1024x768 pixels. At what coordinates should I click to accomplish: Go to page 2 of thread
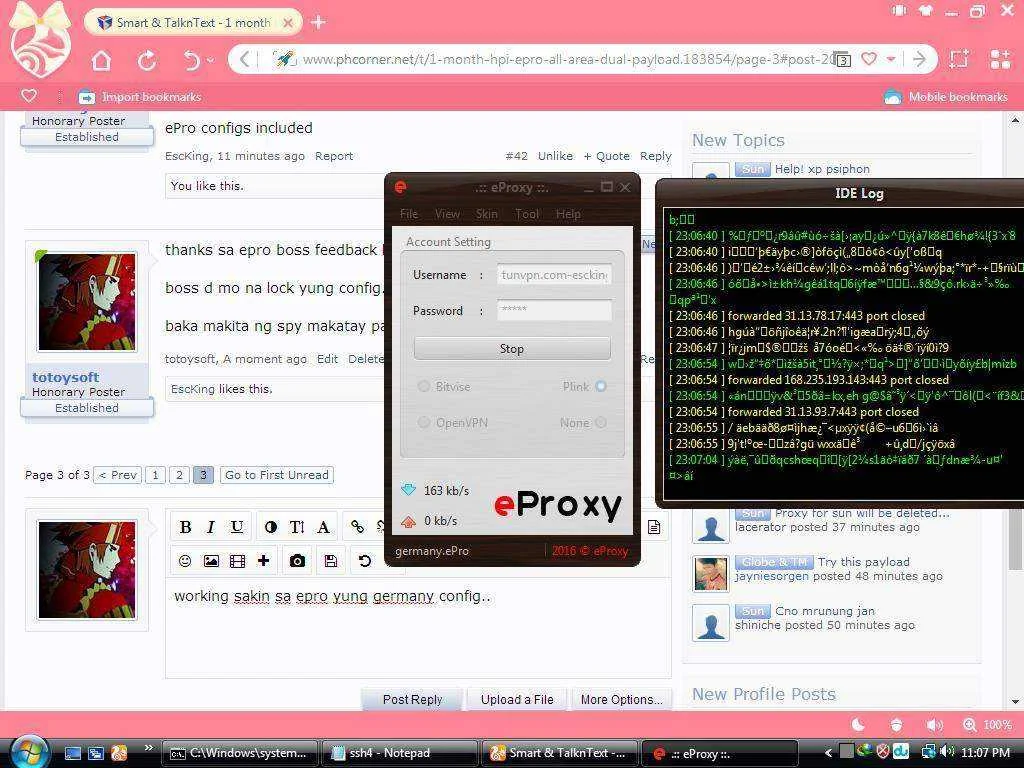[179, 475]
